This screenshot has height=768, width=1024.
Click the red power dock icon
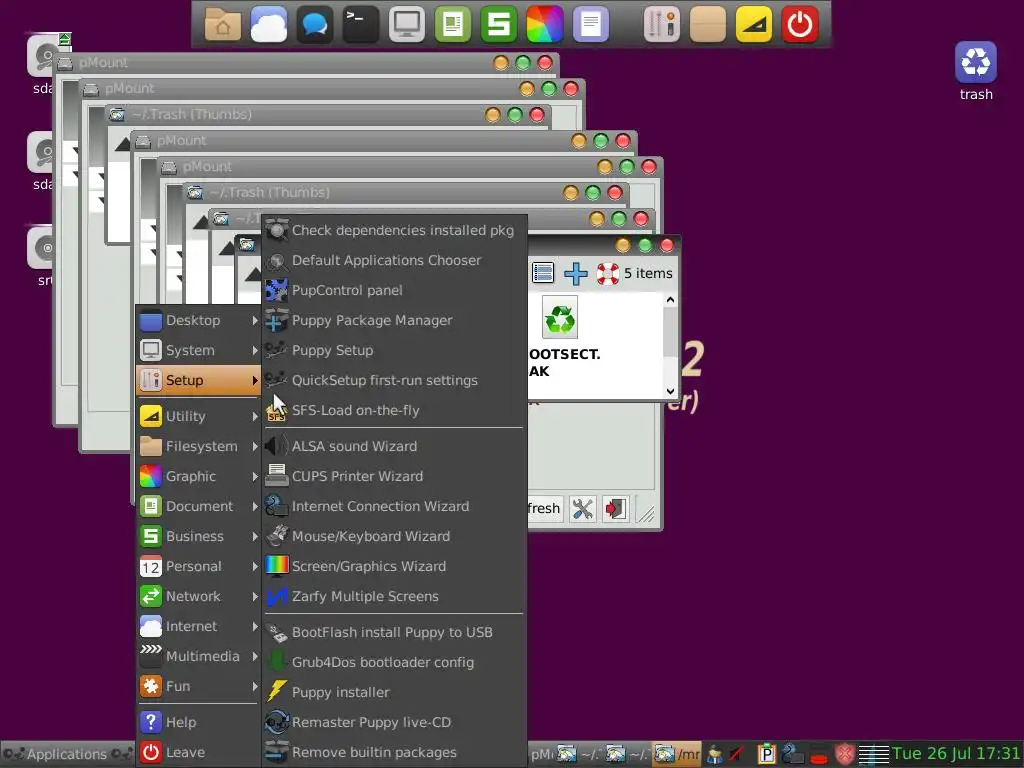click(800, 24)
